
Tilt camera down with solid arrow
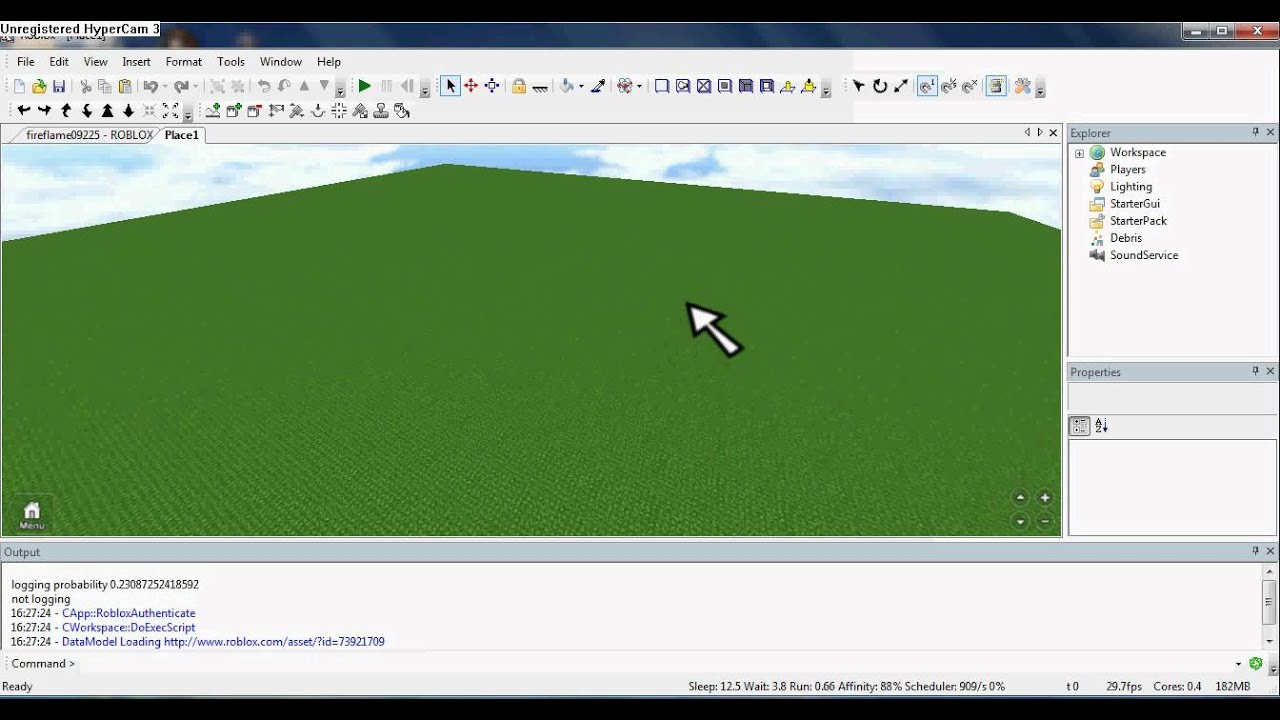tap(128, 110)
